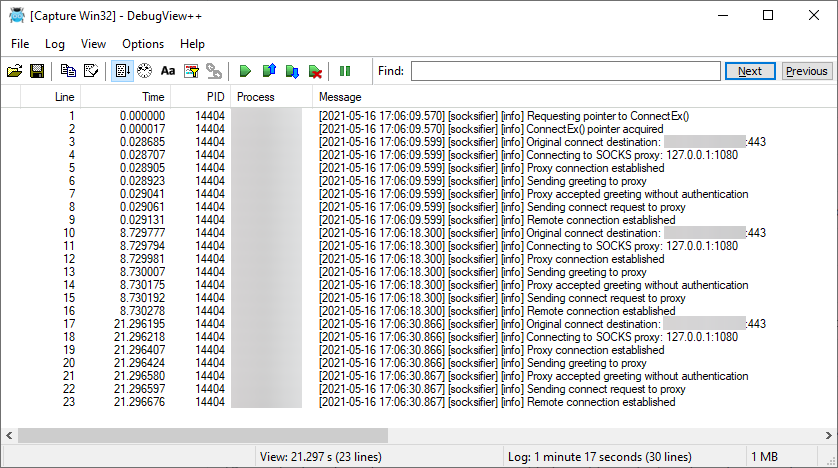Pause capture with the green pause icon
This screenshot has height=468, width=838.
click(345, 71)
